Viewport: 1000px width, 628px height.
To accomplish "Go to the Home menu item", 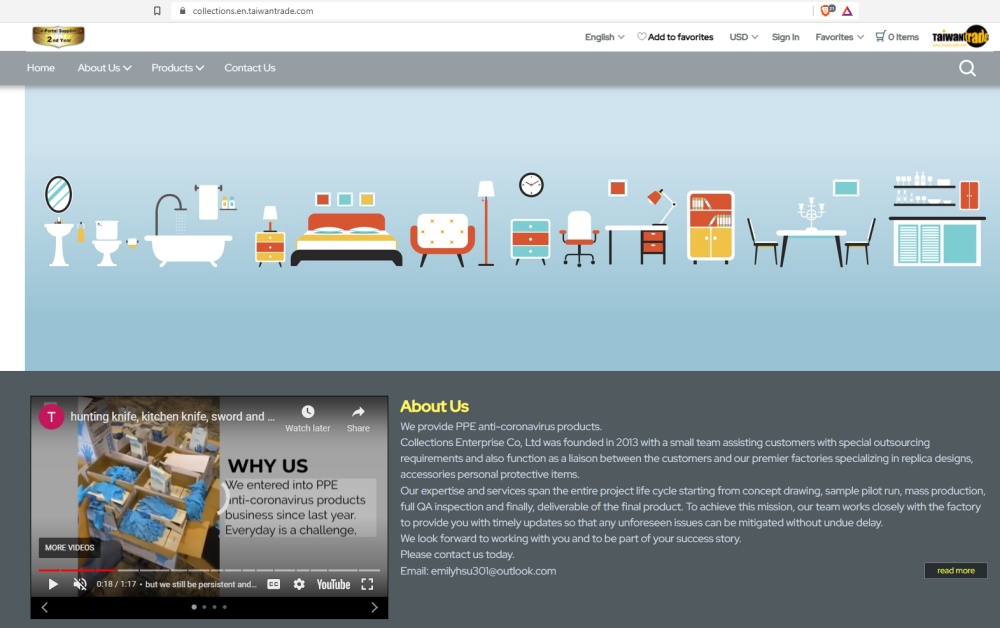I will tap(41, 68).
